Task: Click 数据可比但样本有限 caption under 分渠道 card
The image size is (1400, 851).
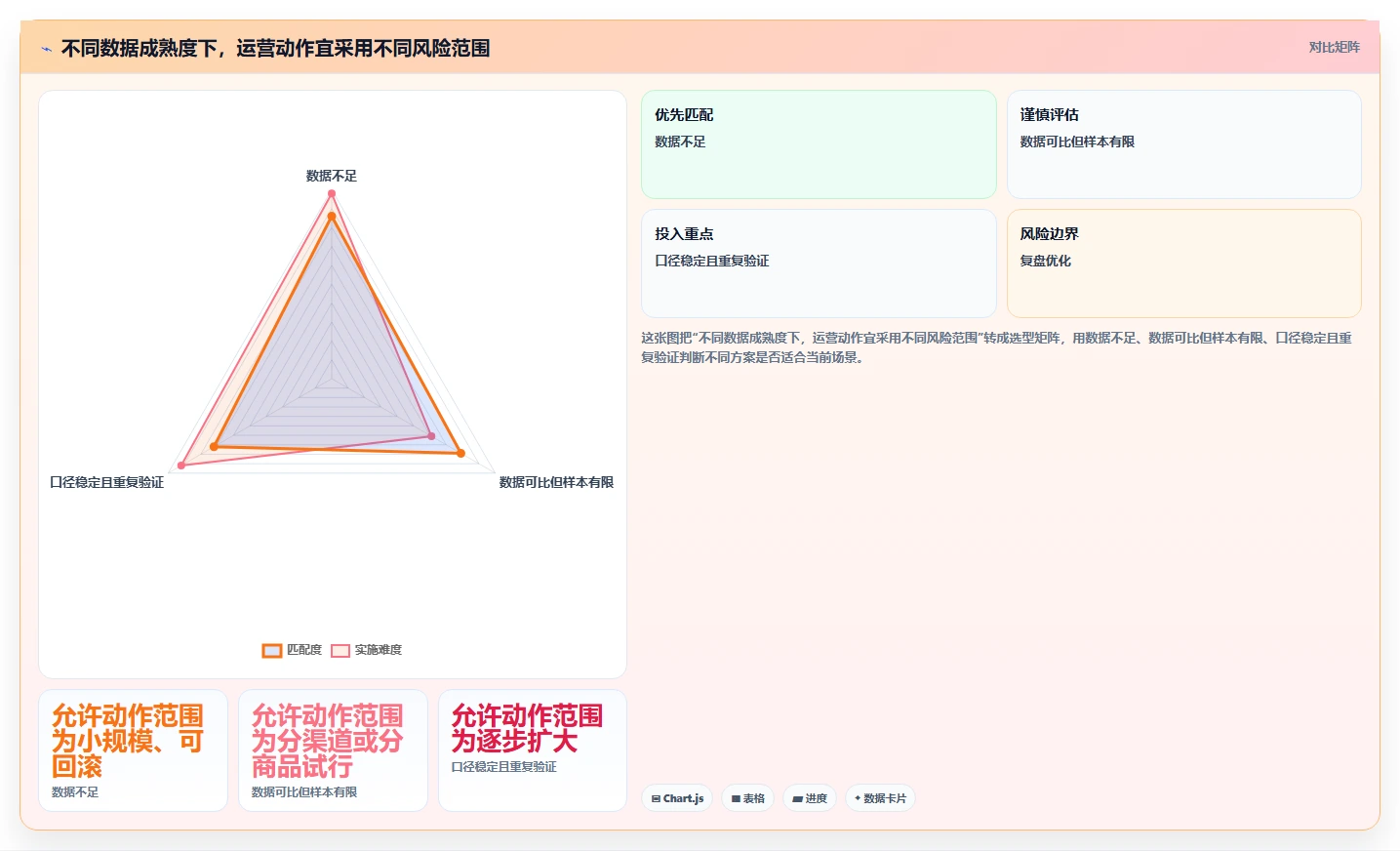Action: [x=304, y=792]
